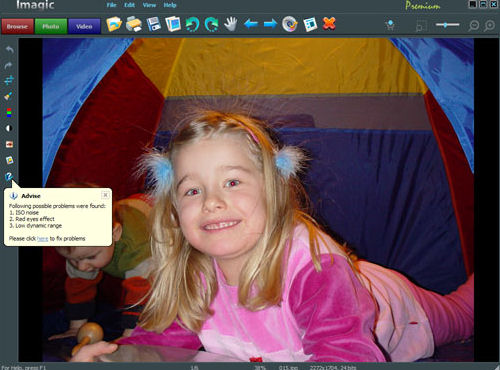Image resolution: width=500 pixels, height=370 pixels.
Task: Click the 'here' link to fix problems
Action: (x=43, y=239)
